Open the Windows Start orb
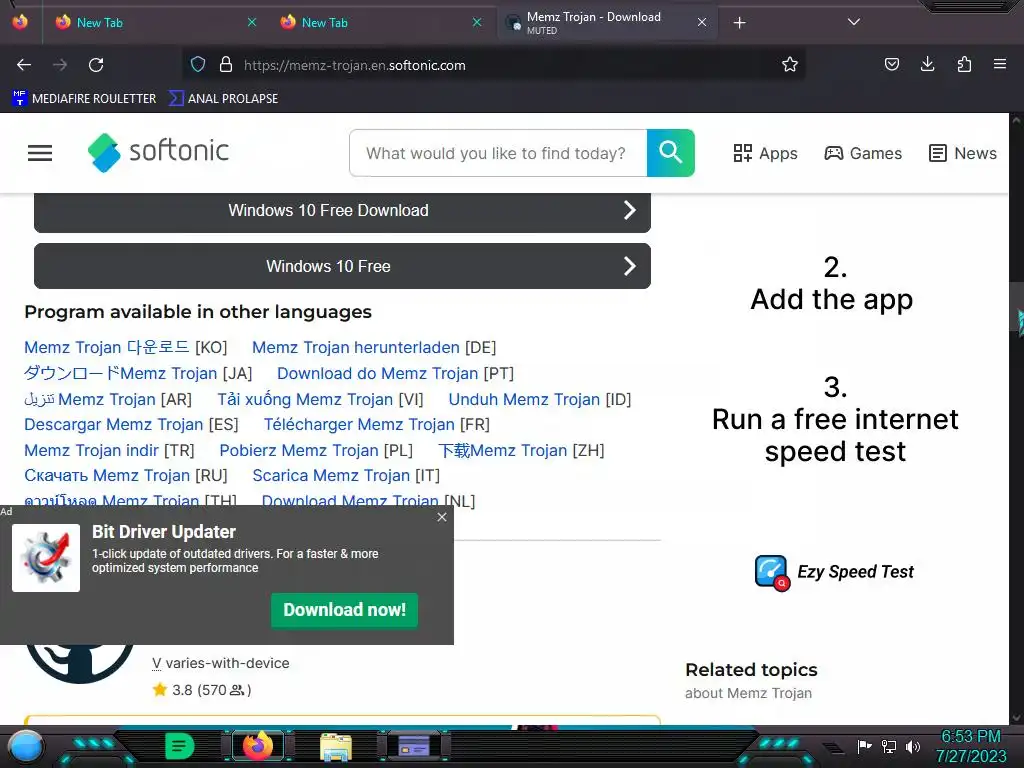 point(25,746)
